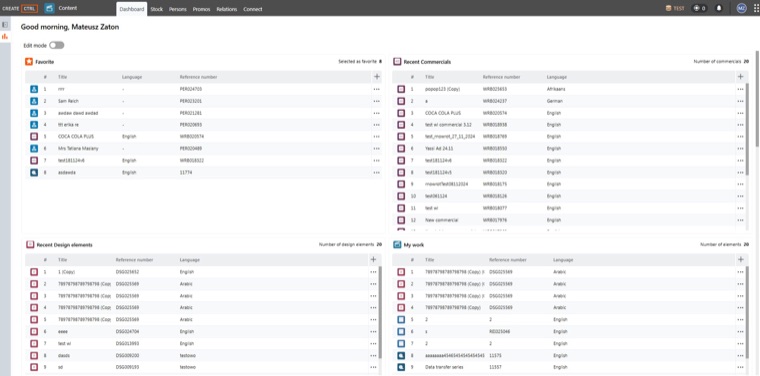
Task: Select reference 11575 in My work
Action: click(x=494, y=356)
